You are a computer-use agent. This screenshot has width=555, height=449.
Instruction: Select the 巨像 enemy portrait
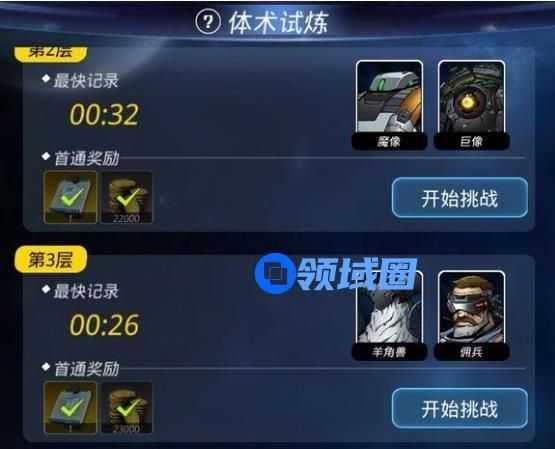pos(471,105)
